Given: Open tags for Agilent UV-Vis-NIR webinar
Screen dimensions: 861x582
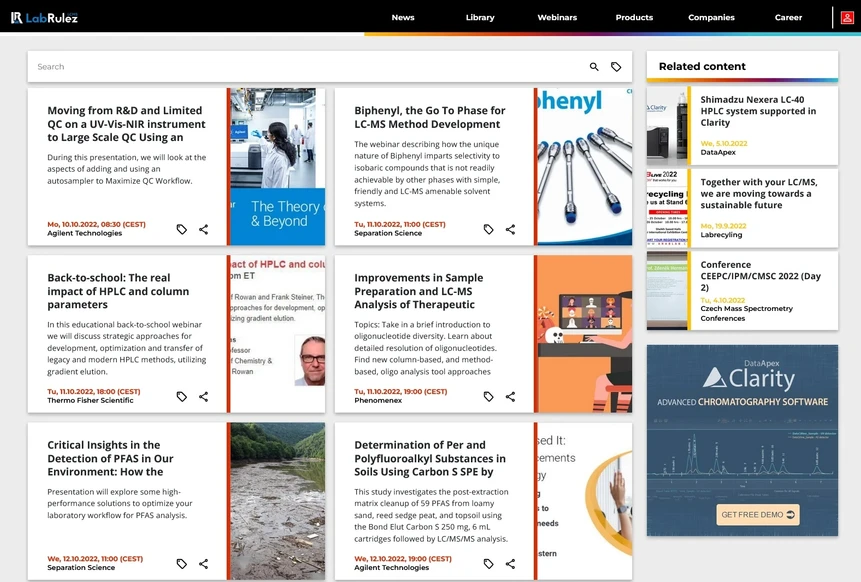Looking at the screenshot, I should (x=182, y=230).
